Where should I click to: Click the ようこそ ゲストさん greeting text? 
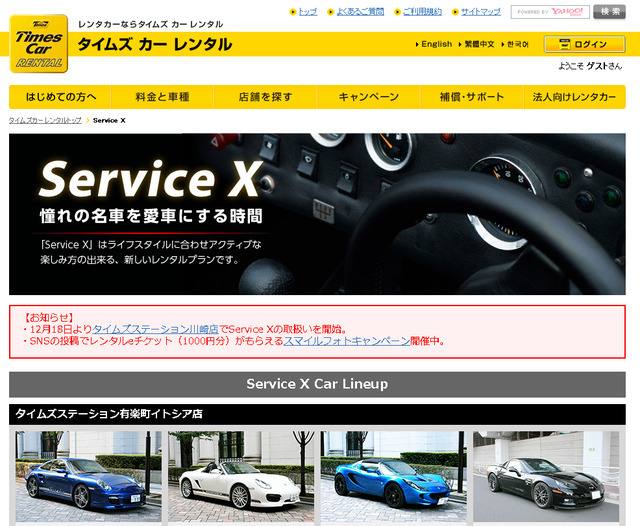pos(590,66)
